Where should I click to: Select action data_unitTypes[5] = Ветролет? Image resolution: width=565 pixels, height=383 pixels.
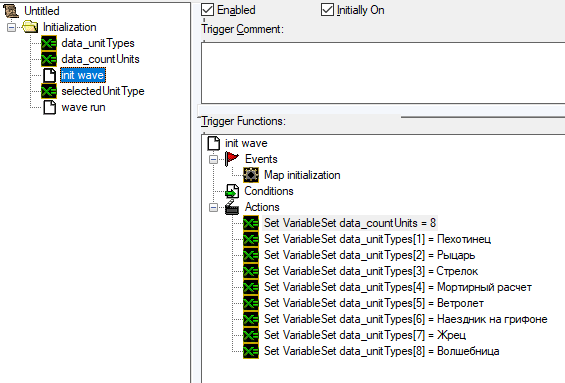(x=374, y=303)
